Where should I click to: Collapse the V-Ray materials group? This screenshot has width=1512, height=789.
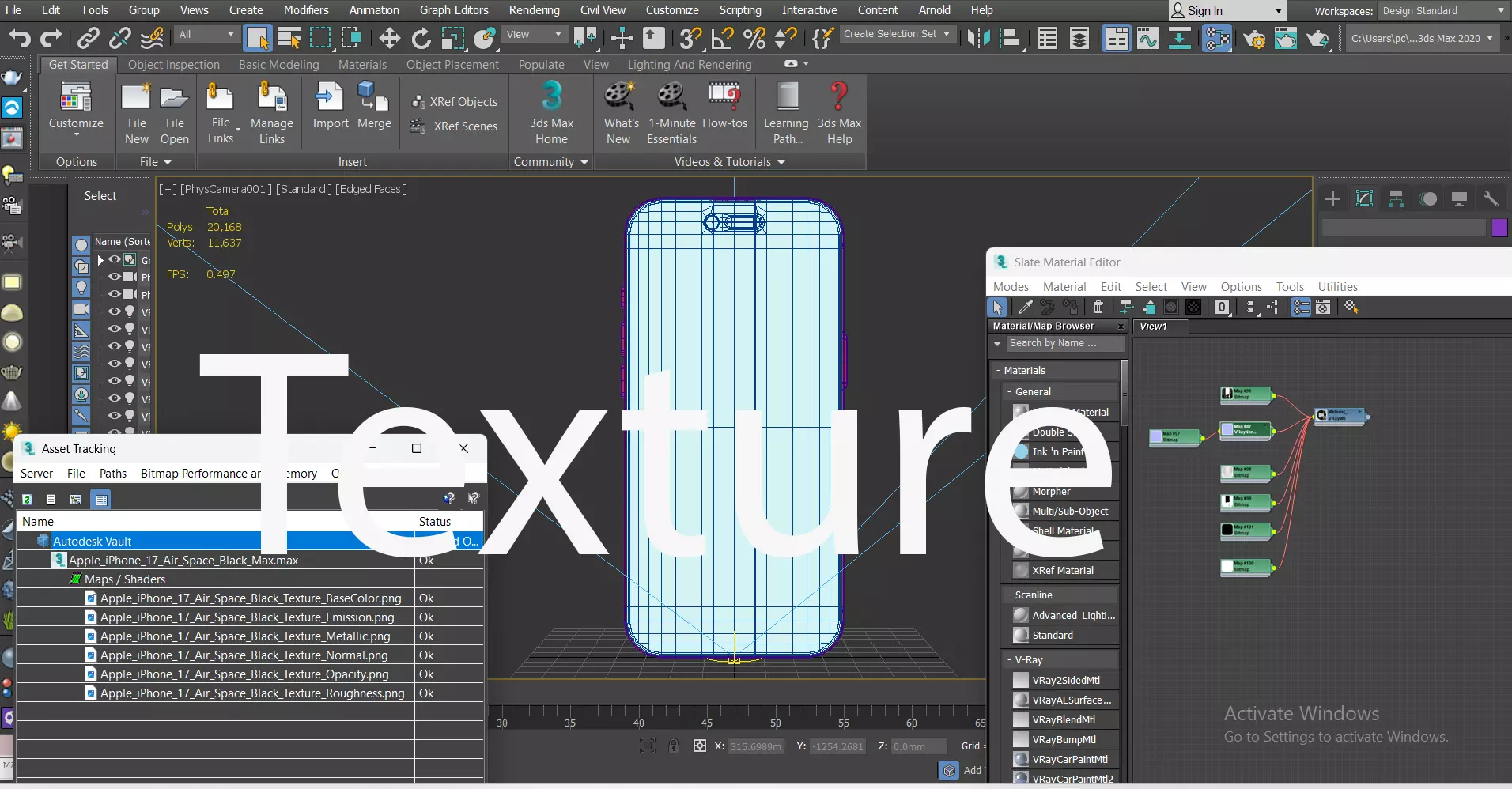(x=1009, y=659)
